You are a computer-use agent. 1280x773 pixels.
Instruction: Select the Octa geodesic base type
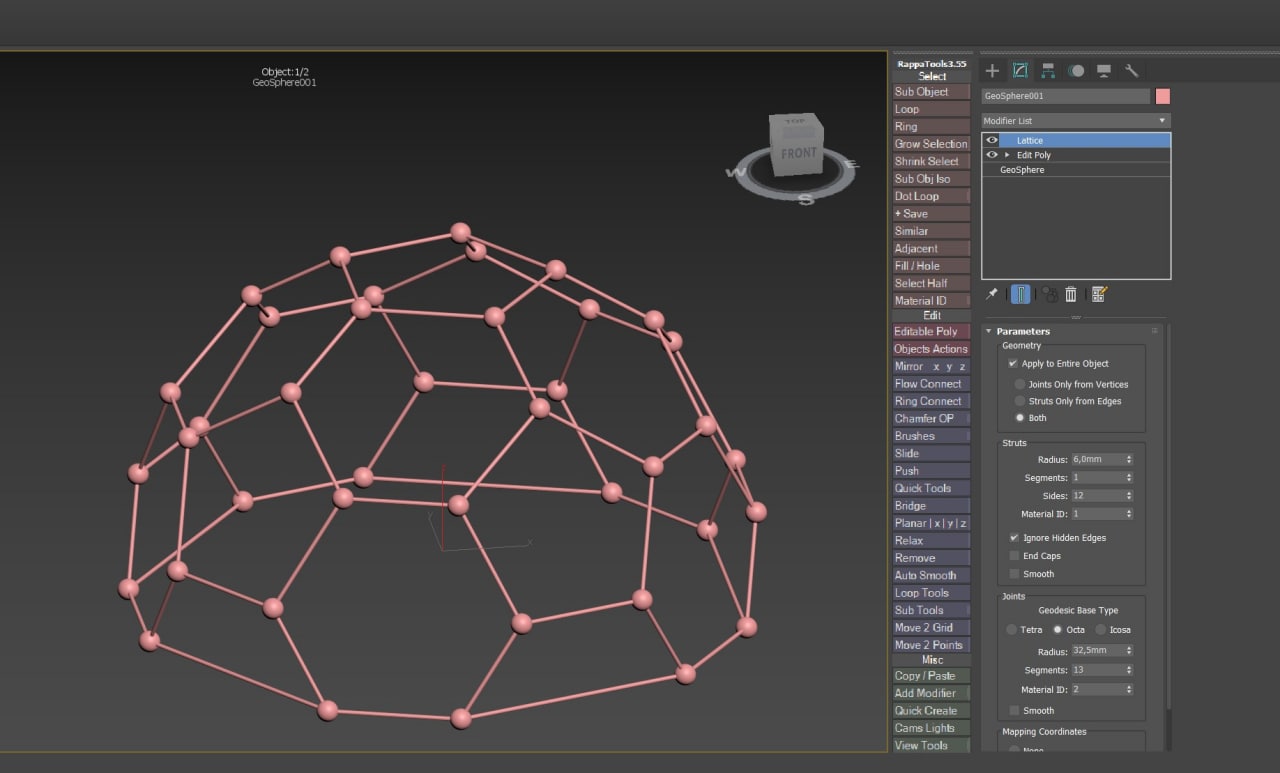pos(1057,630)
